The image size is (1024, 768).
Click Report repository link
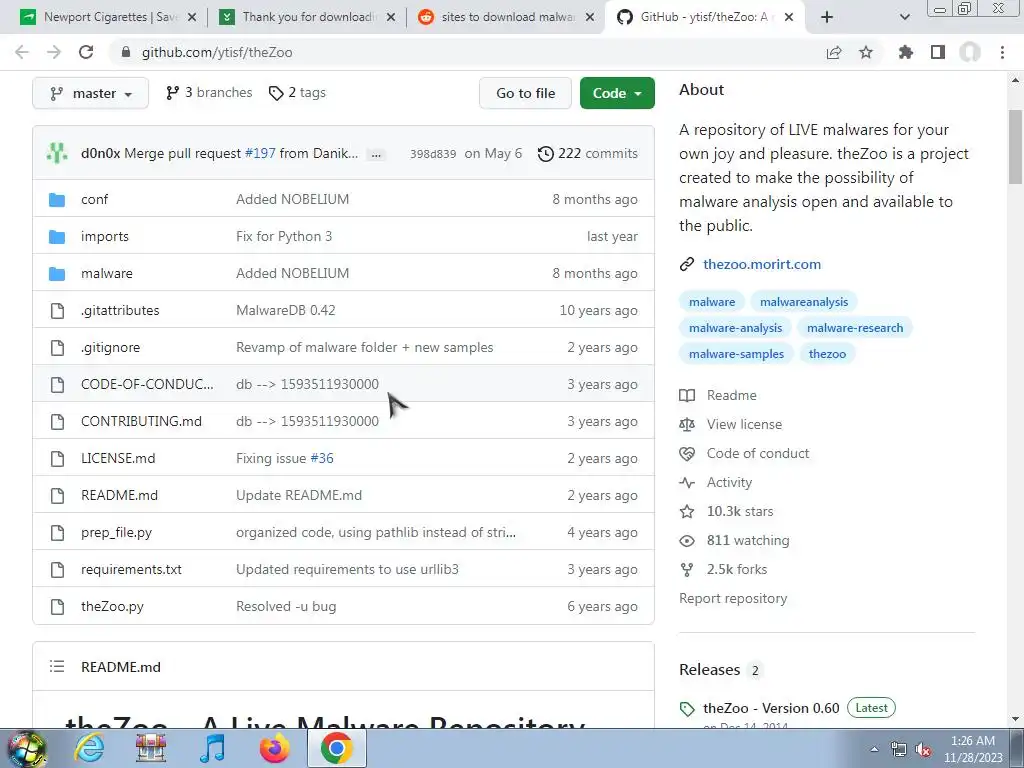point(733,598)
